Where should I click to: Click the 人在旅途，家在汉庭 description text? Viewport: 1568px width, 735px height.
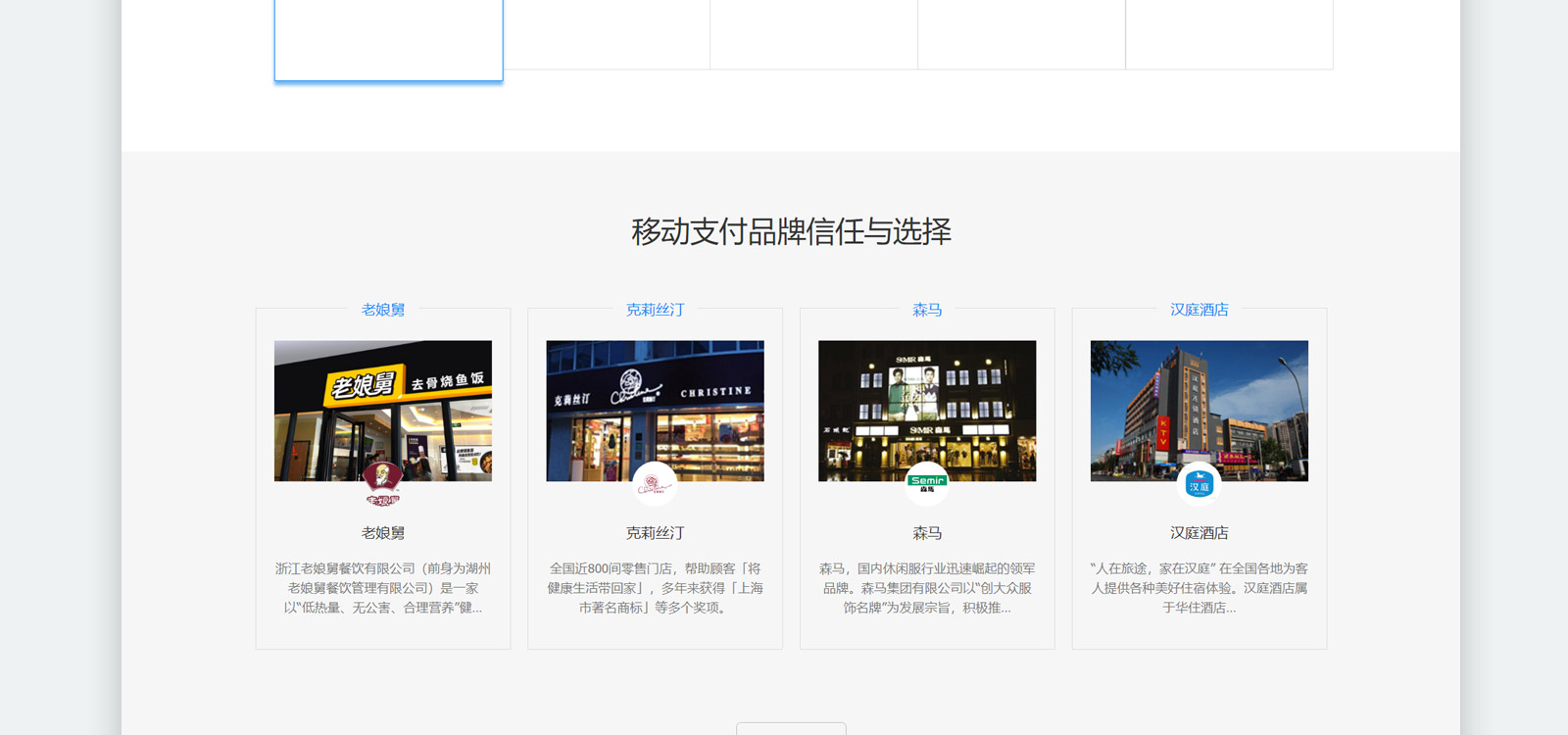click(1199, 588)
